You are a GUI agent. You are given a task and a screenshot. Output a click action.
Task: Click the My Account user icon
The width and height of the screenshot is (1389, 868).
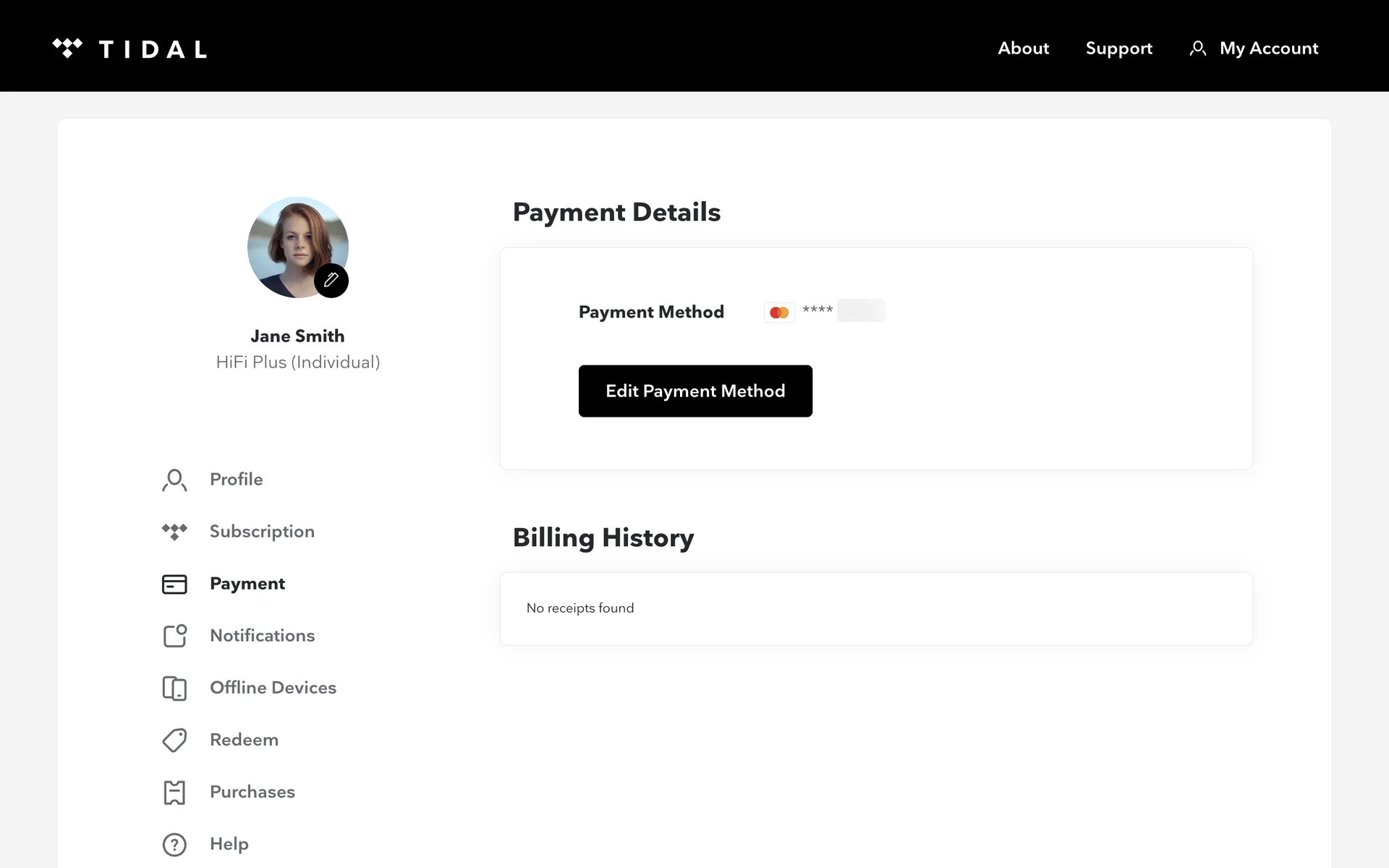1198,48
